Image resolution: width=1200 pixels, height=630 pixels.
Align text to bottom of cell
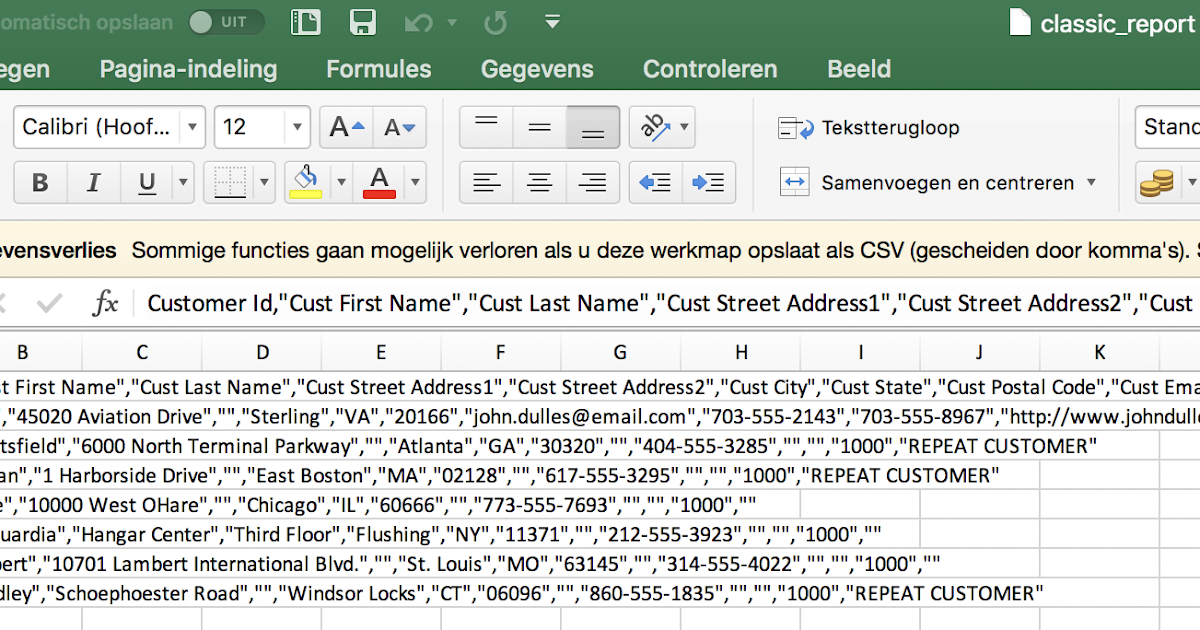[593, 127]
